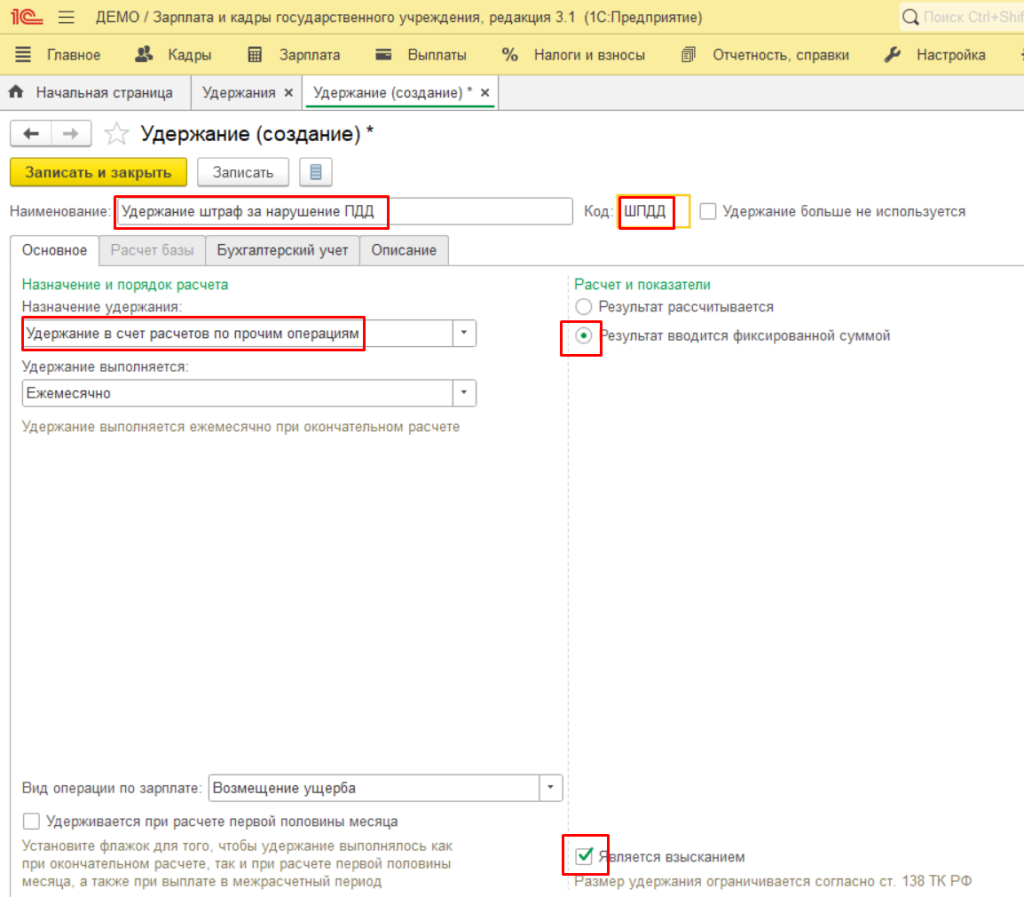Click the 1C application logo icon

[24, 18]
